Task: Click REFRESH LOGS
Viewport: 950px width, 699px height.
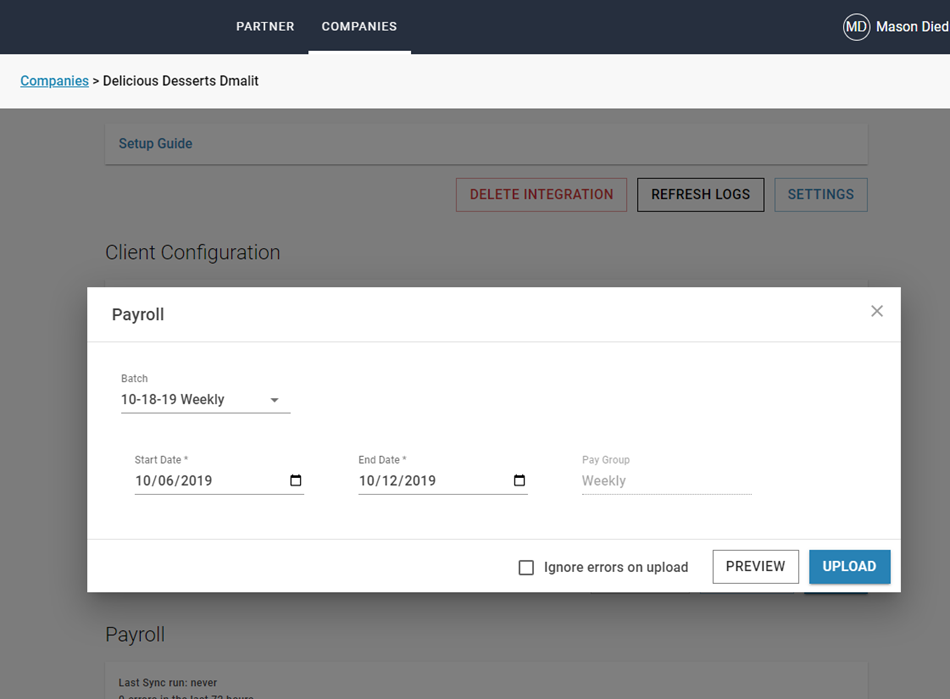Action: tap(700, 194)
